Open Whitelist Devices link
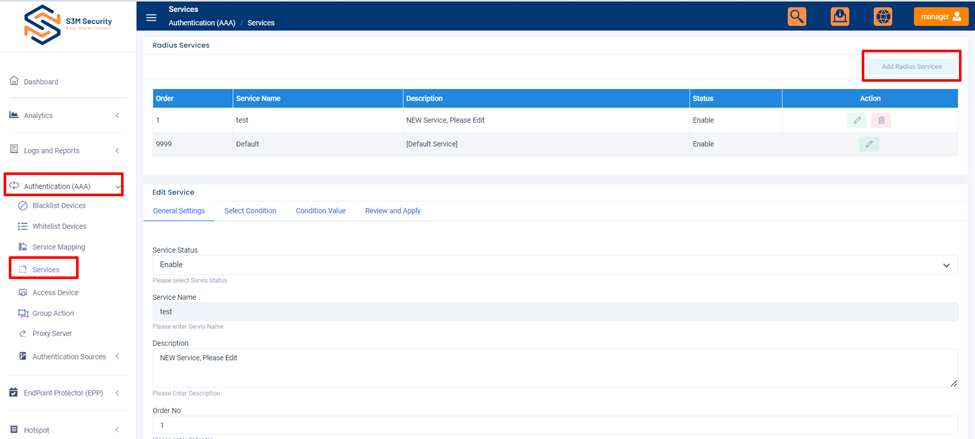The width and height of the screenshot is (975, 439). point(60,226)
